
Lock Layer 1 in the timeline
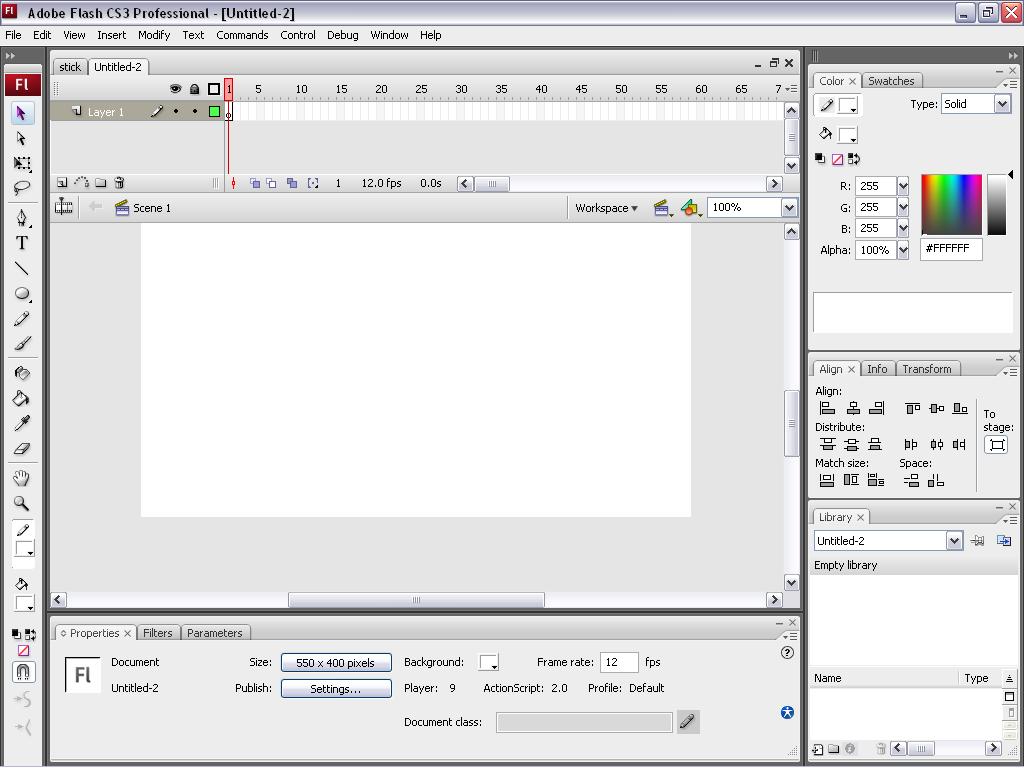[x=193, y=111]
